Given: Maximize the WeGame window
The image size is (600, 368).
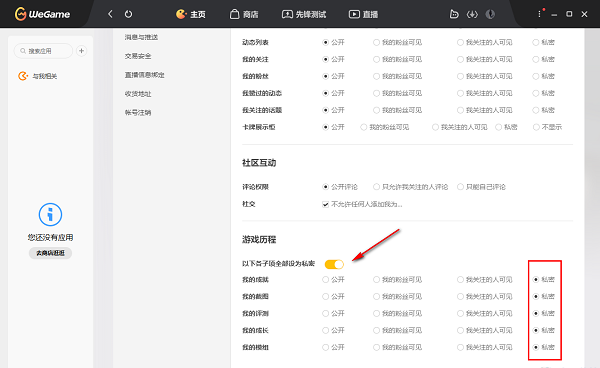Looking at the screenshot, I should click(x=569, y=14).
